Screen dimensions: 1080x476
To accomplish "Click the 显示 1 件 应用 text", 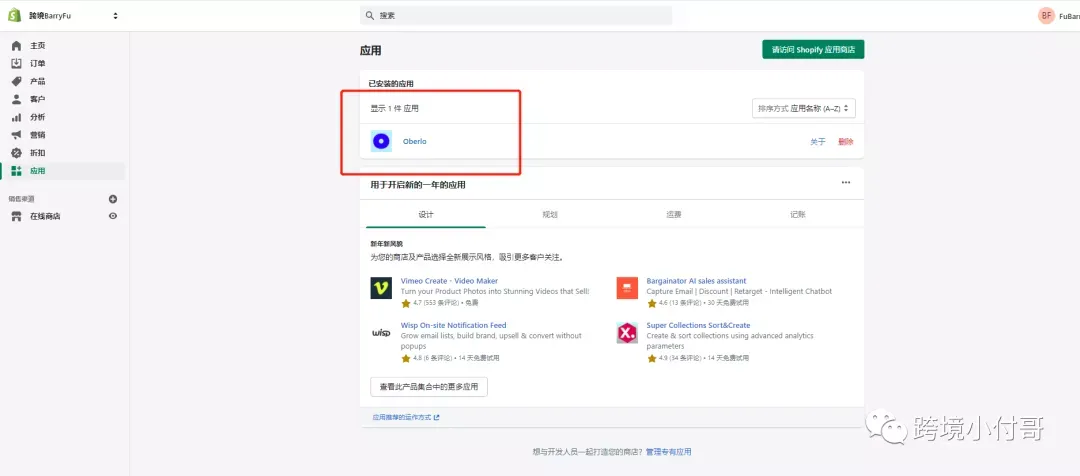I will (394, 109).
